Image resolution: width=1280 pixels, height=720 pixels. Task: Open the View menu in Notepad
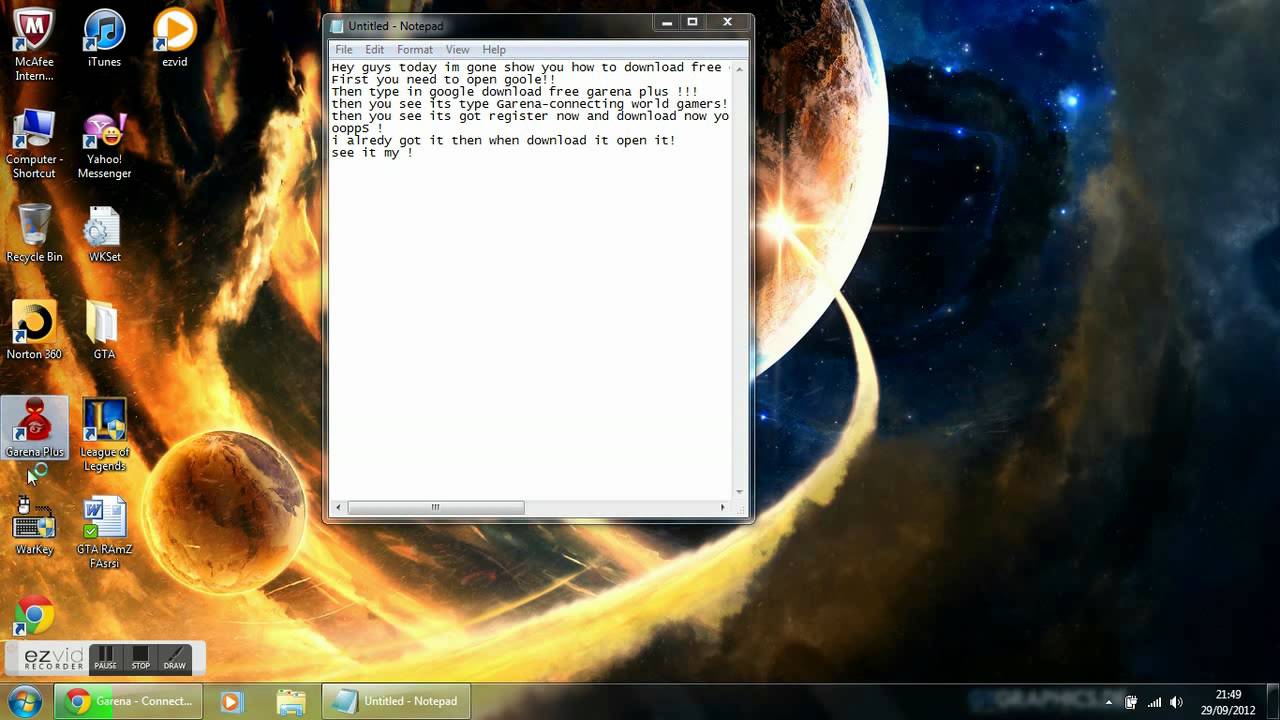point(457,49)
